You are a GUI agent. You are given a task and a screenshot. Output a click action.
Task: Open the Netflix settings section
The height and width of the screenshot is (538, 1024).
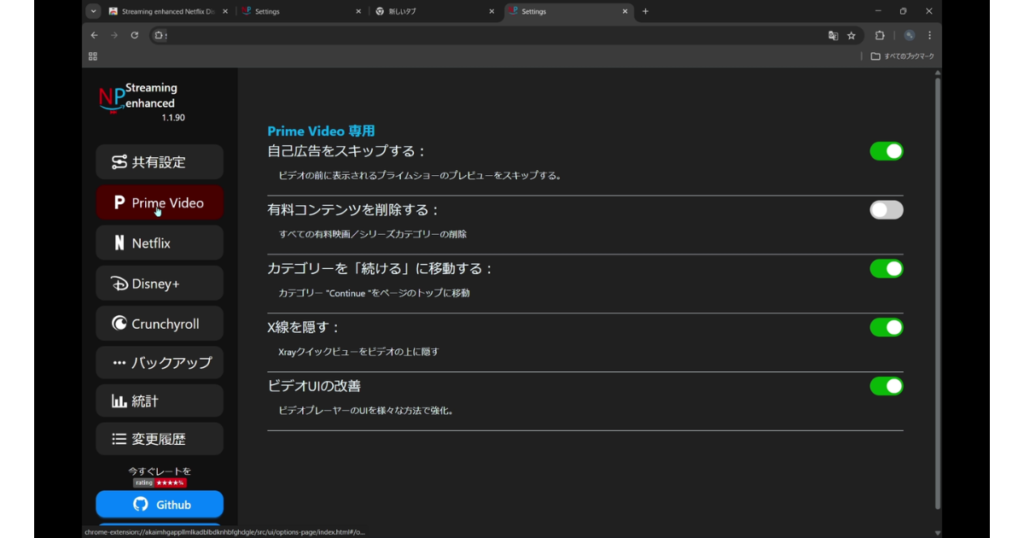pos(159,243)
